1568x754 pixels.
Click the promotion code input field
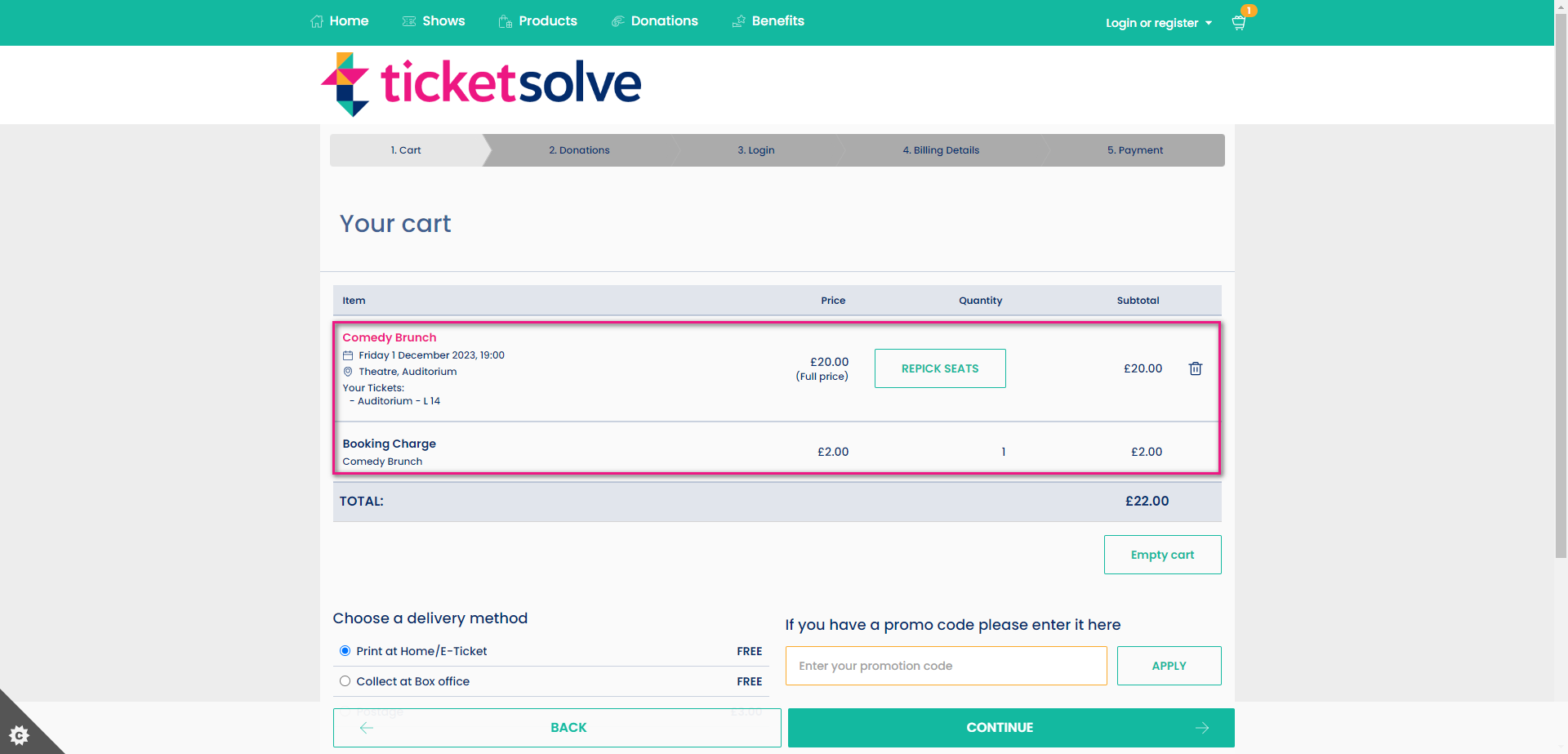click(x=945, y=665)
